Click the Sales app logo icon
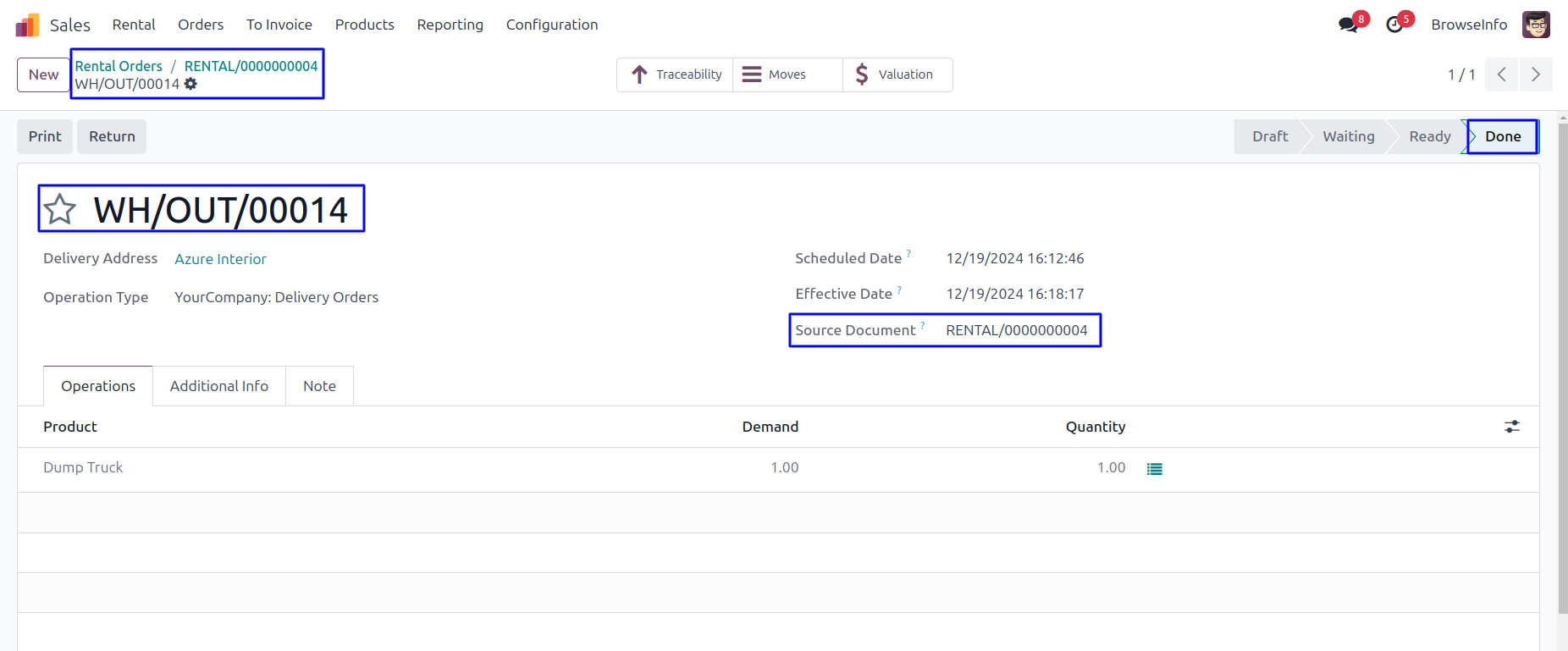Screen dimensions: 1568x651 coord(27,25)
